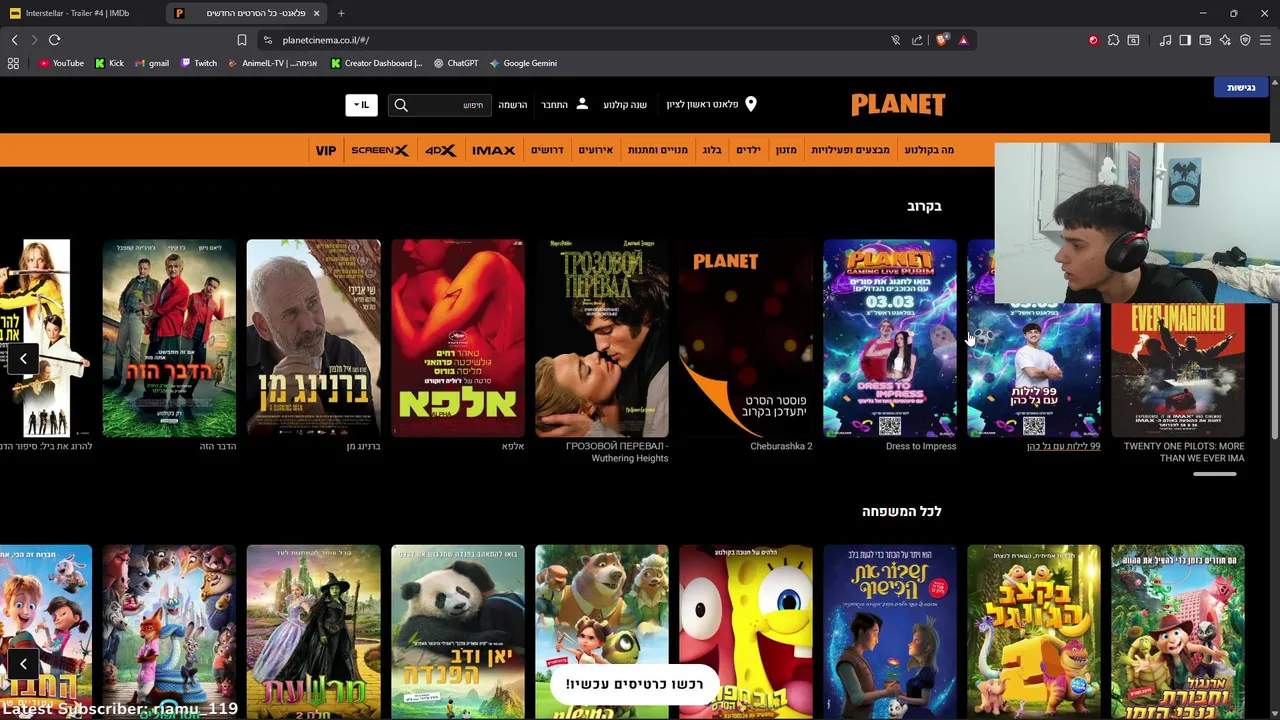Click the PLANET logo in the header
This screenshot has width=1280, height=720.
click(898, 104)
